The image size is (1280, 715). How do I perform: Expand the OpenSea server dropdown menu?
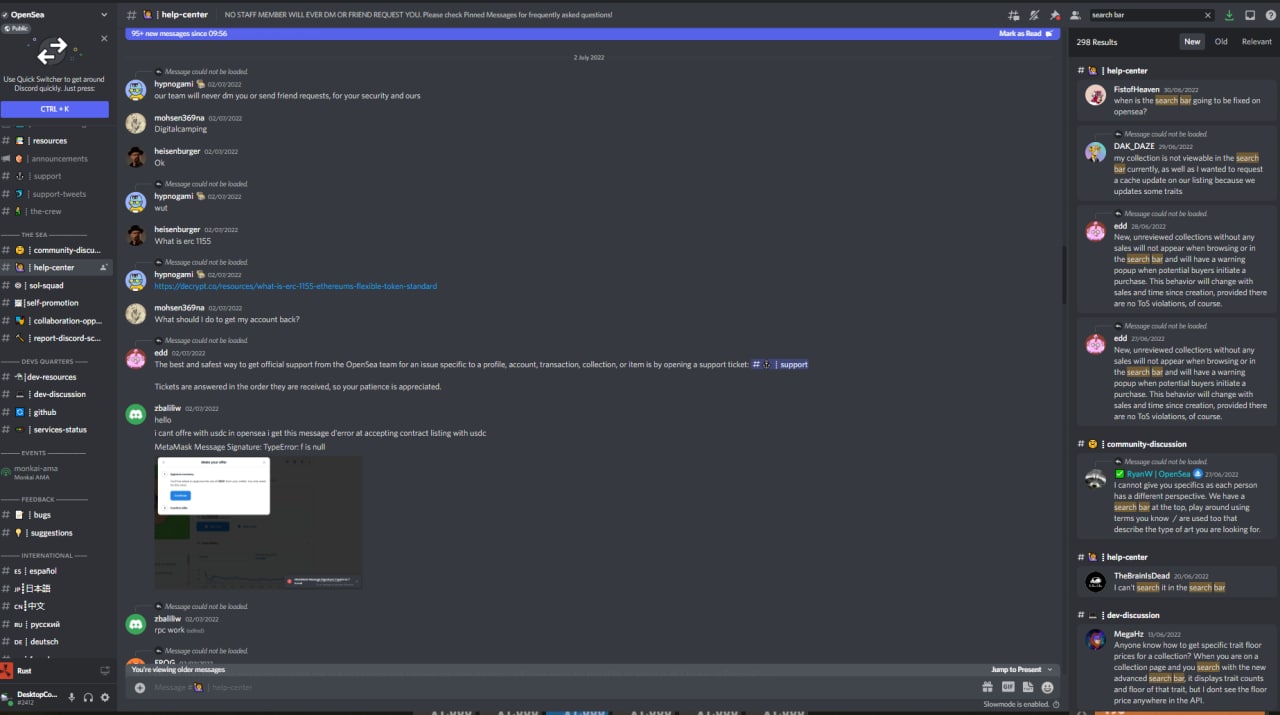click(104, 15)
